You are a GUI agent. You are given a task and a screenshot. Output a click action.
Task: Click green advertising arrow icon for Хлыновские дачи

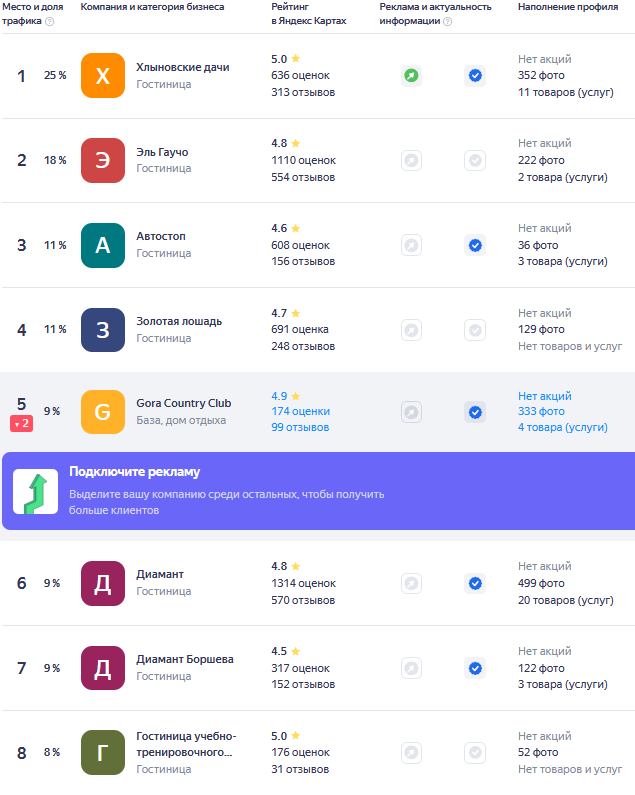(411, 76)
